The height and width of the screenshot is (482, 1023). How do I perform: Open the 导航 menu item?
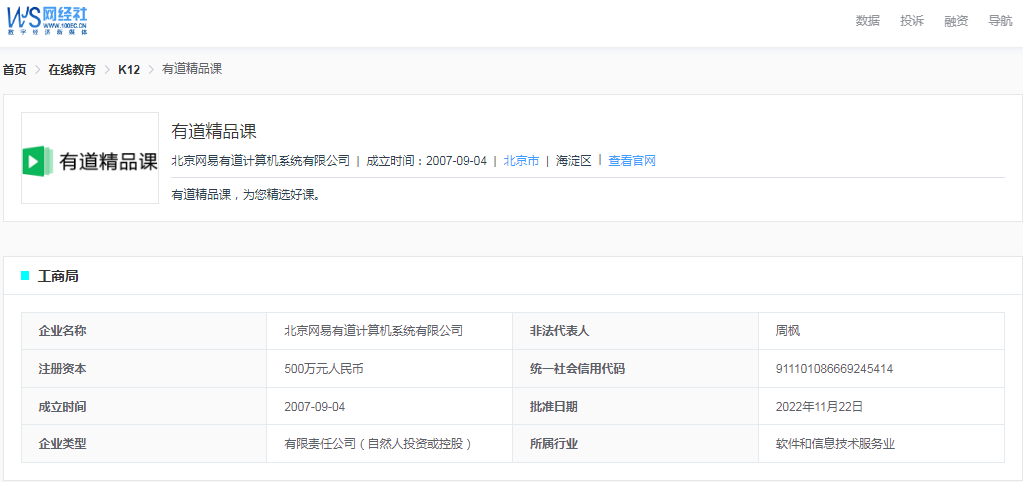(999, 21)
